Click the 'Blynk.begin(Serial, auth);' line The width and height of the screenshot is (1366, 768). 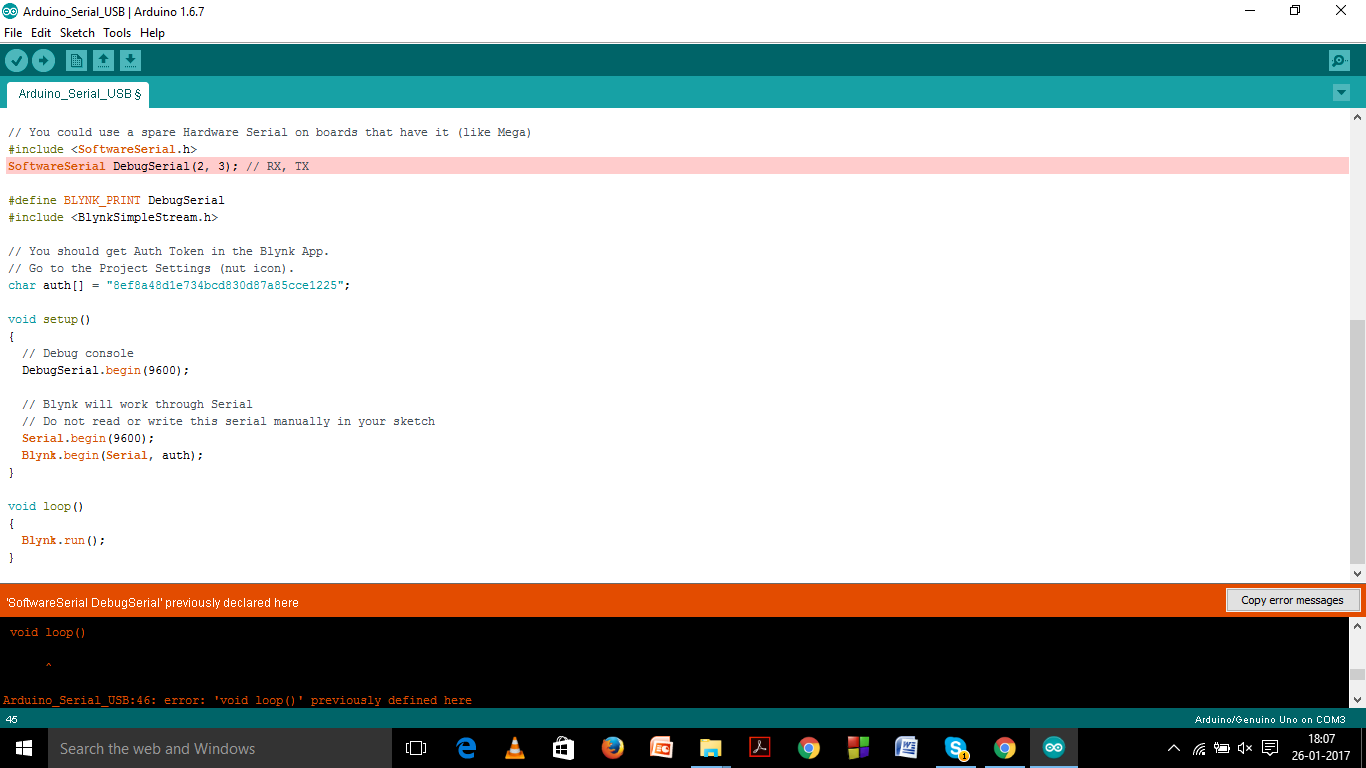(x=112, y=455)
